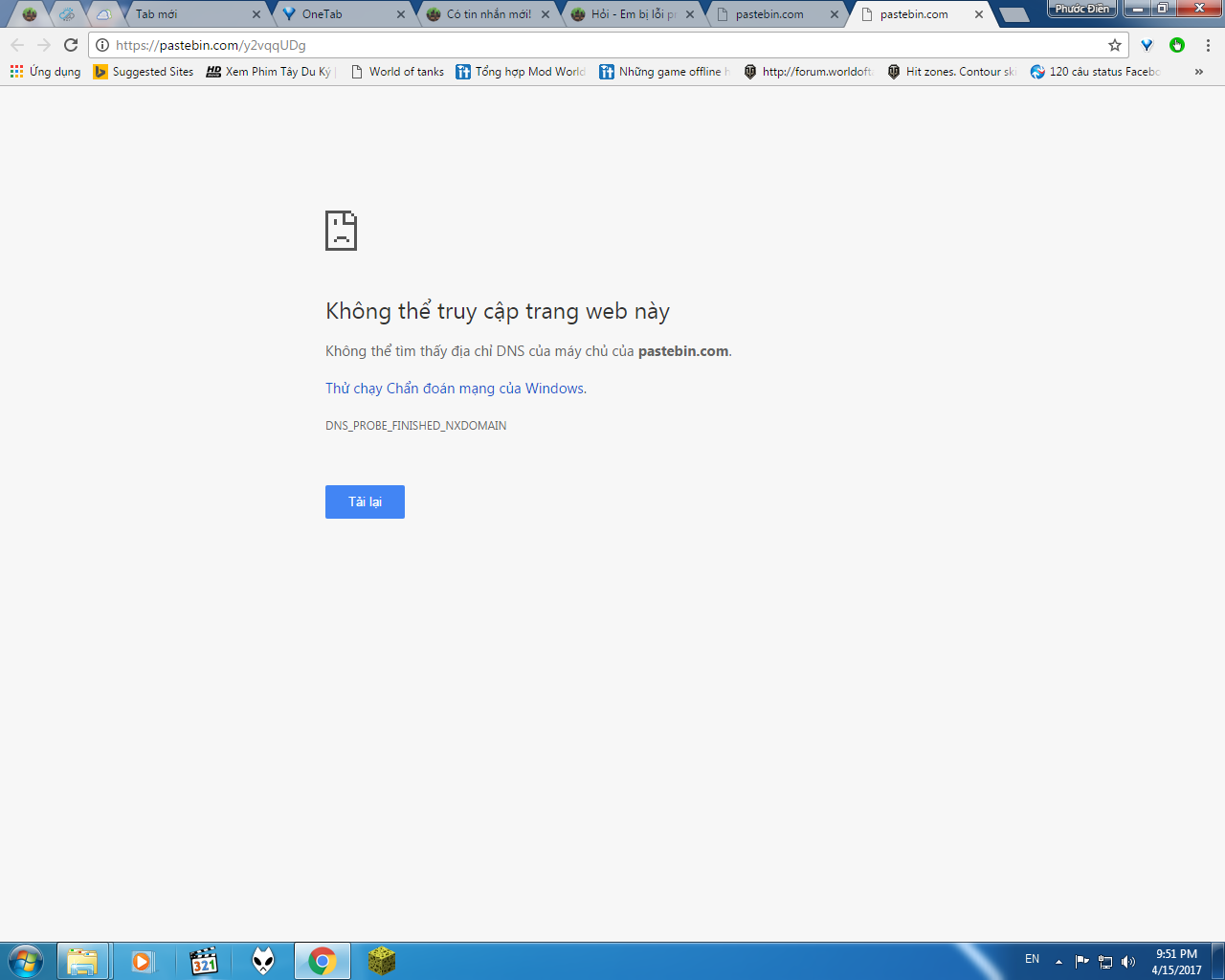Switch to the Hỏi - Em bị lỗi tab
This screenshot has height=980, width=1225.
(633, 14)
